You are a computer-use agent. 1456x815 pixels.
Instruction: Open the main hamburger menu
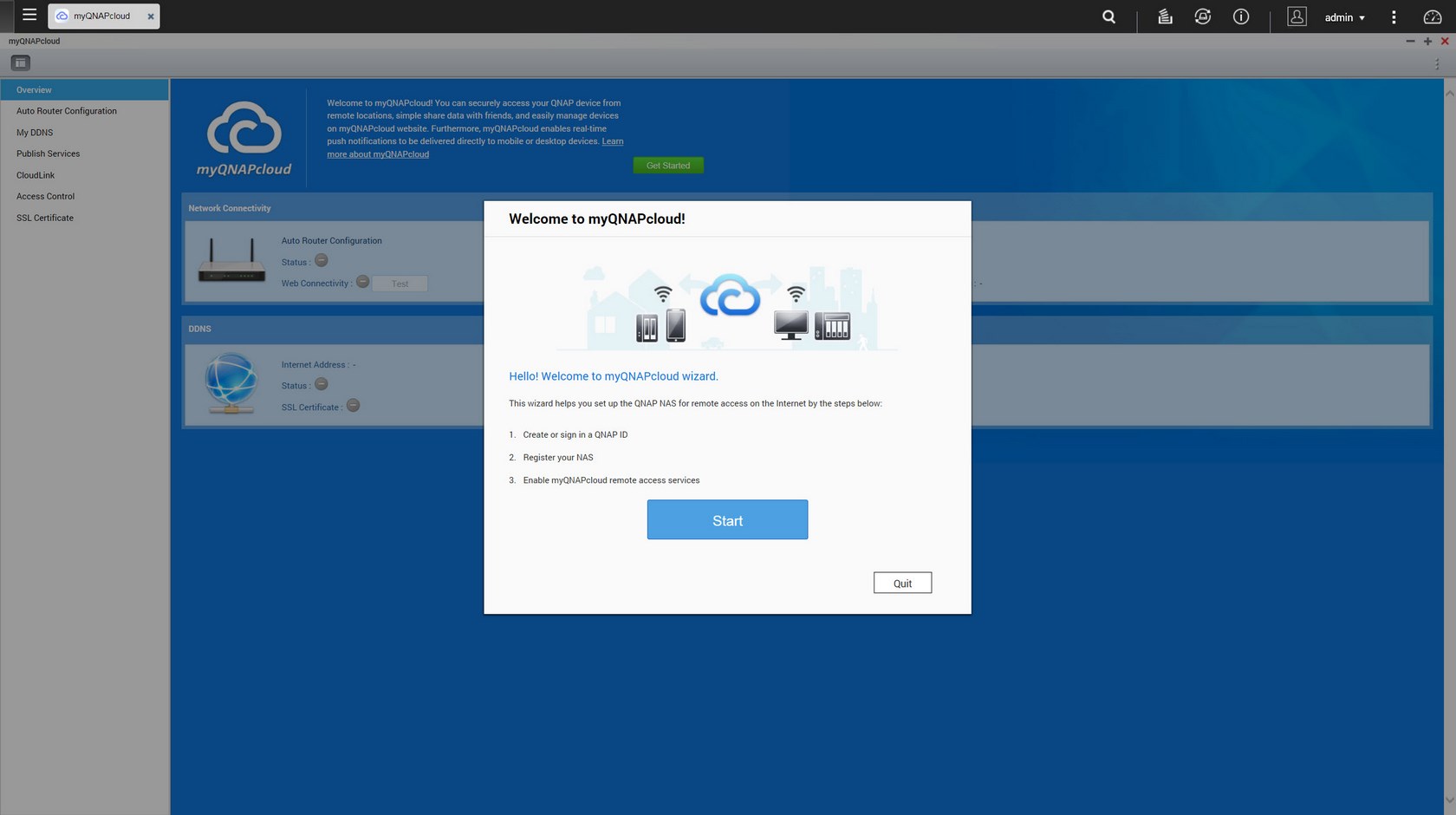29,16
